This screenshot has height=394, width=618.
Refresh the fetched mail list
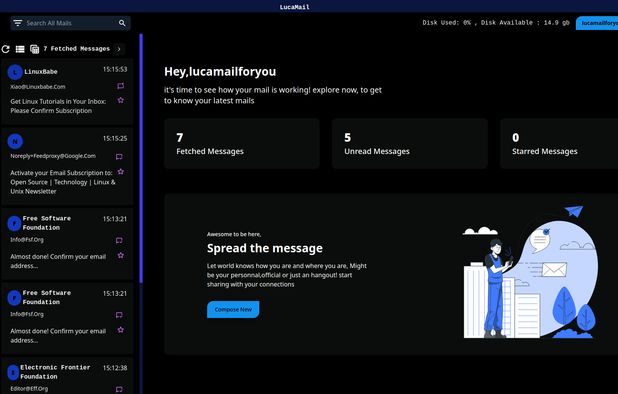[6, 49]
